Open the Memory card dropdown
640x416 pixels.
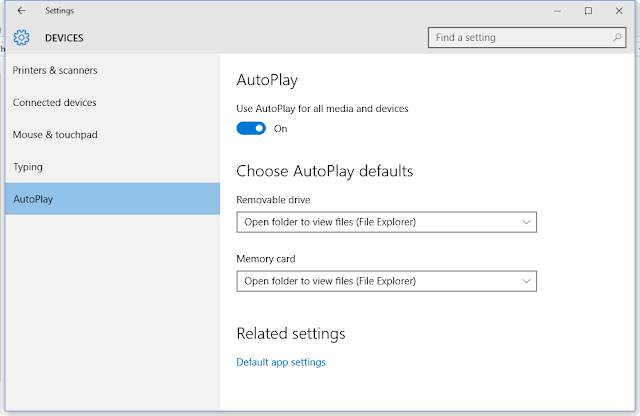click(386, 281)
